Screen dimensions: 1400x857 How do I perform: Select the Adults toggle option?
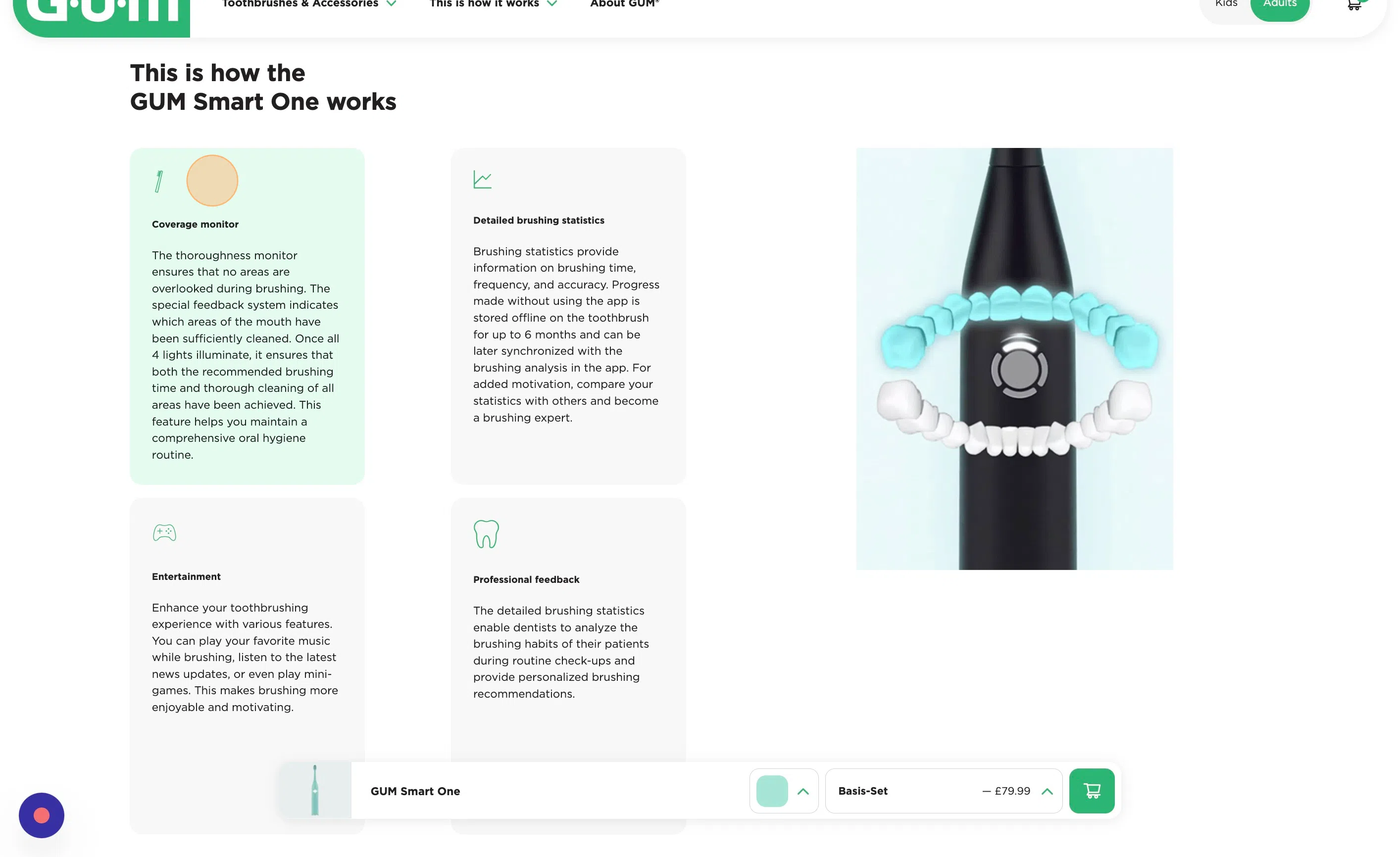pos(1280,5)
